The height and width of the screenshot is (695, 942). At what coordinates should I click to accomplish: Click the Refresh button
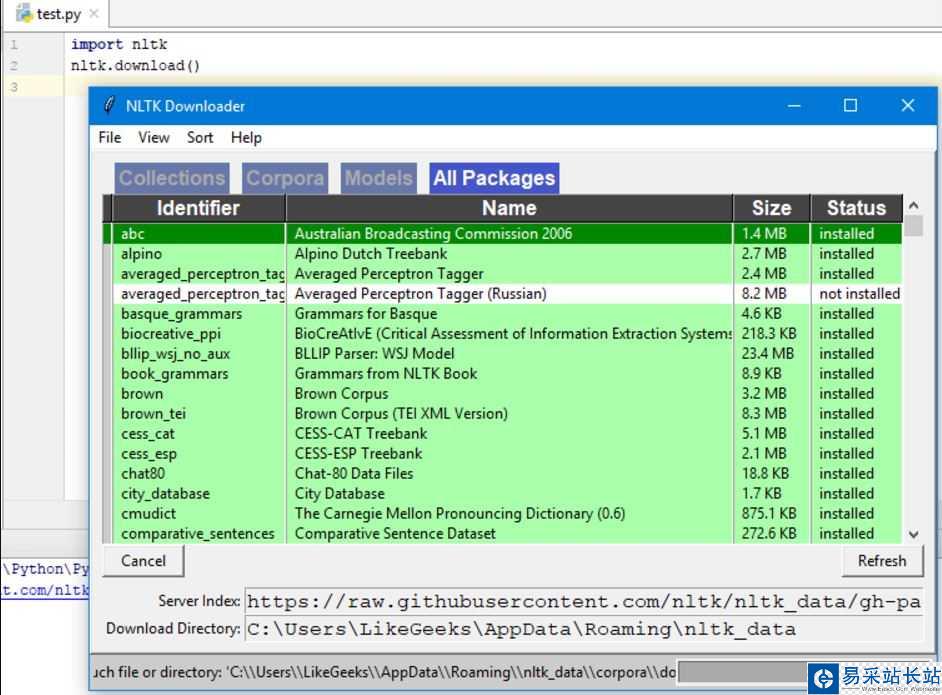point(881,560)
